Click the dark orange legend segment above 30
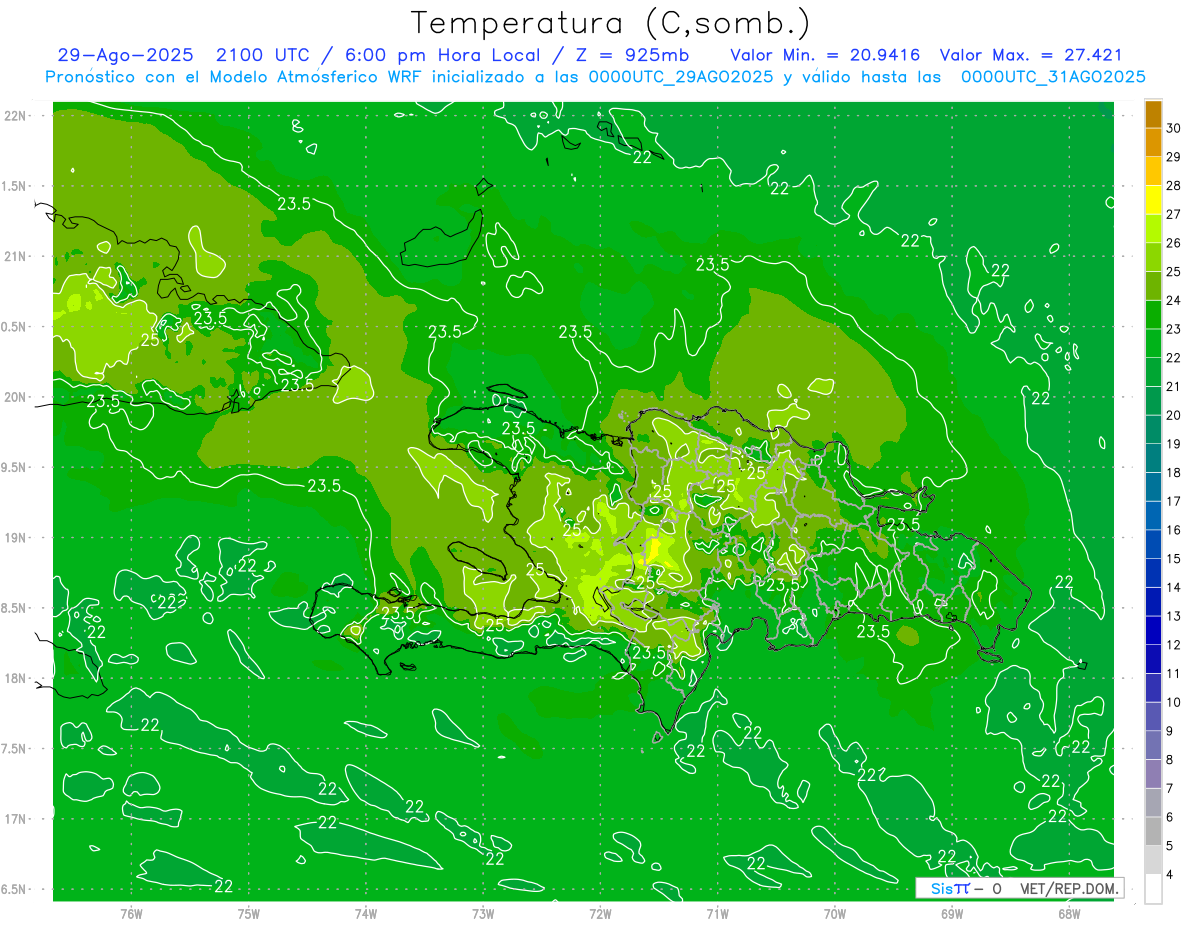 (1153, 114)
